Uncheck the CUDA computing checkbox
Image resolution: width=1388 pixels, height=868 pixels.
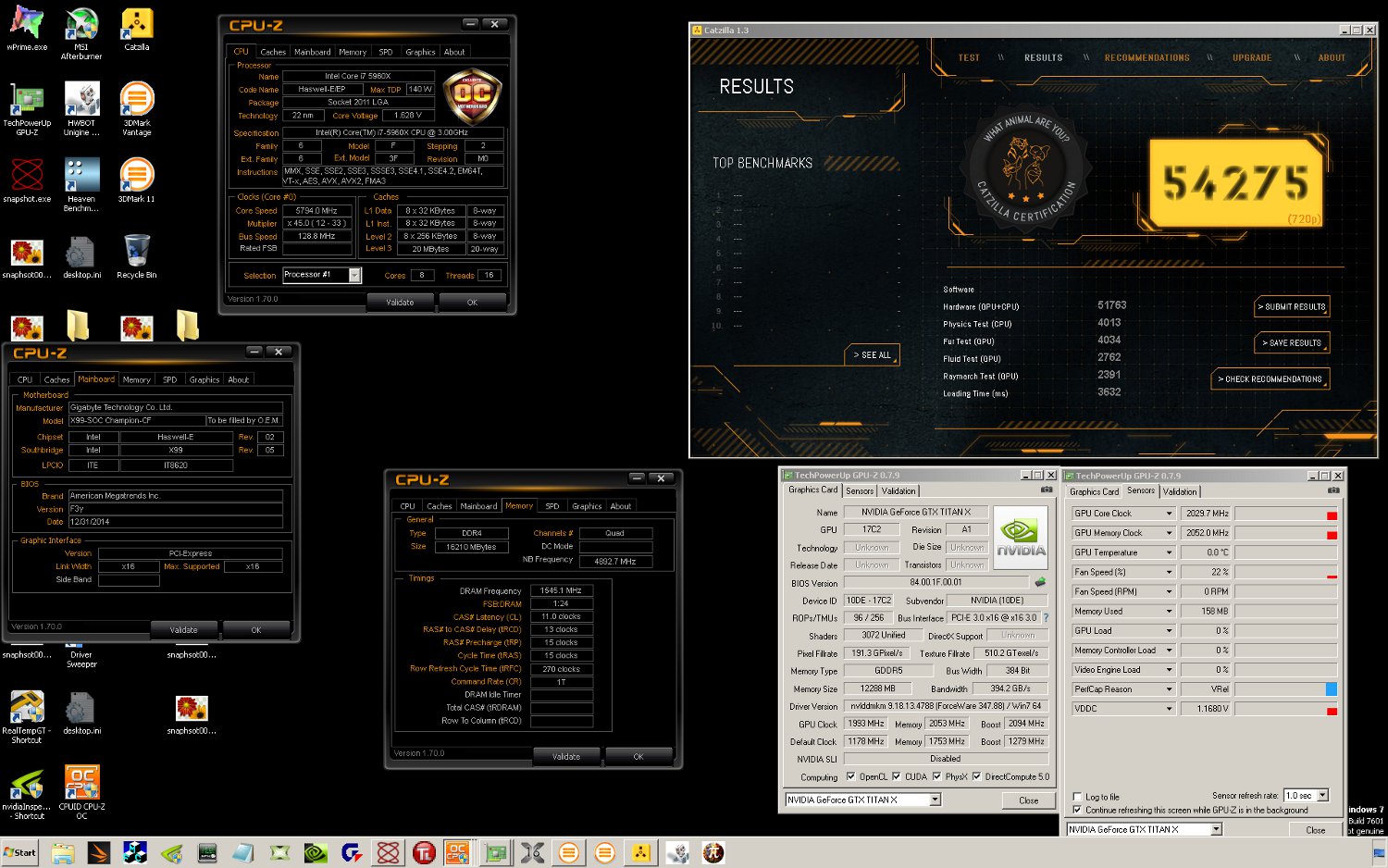(x=896, y=776)
